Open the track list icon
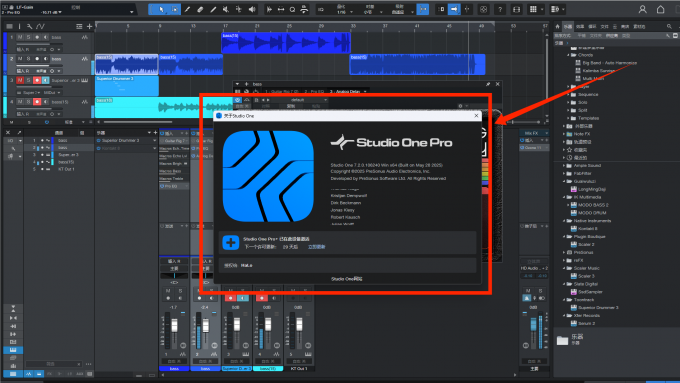The height and width of the screenshot is (383, 680). [9, 26]
